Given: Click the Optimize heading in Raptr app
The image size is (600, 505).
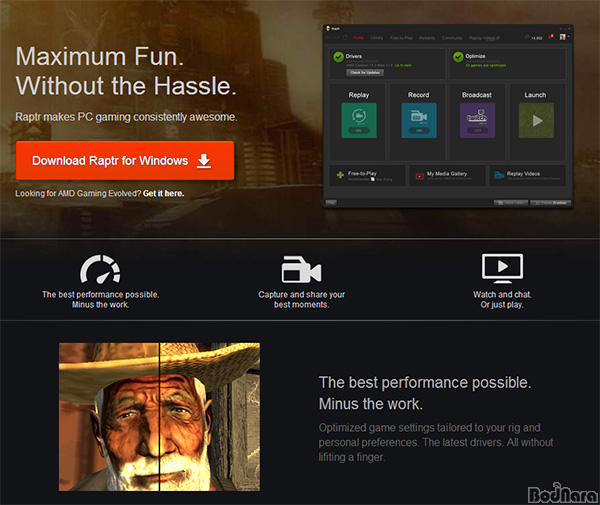Looking at the screenshot, I should pyautogui.click(x=475, y=56).
